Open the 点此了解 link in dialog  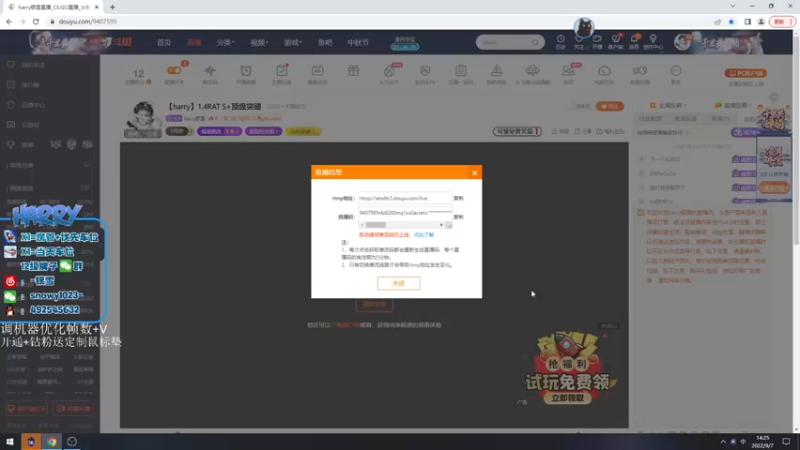424,235
